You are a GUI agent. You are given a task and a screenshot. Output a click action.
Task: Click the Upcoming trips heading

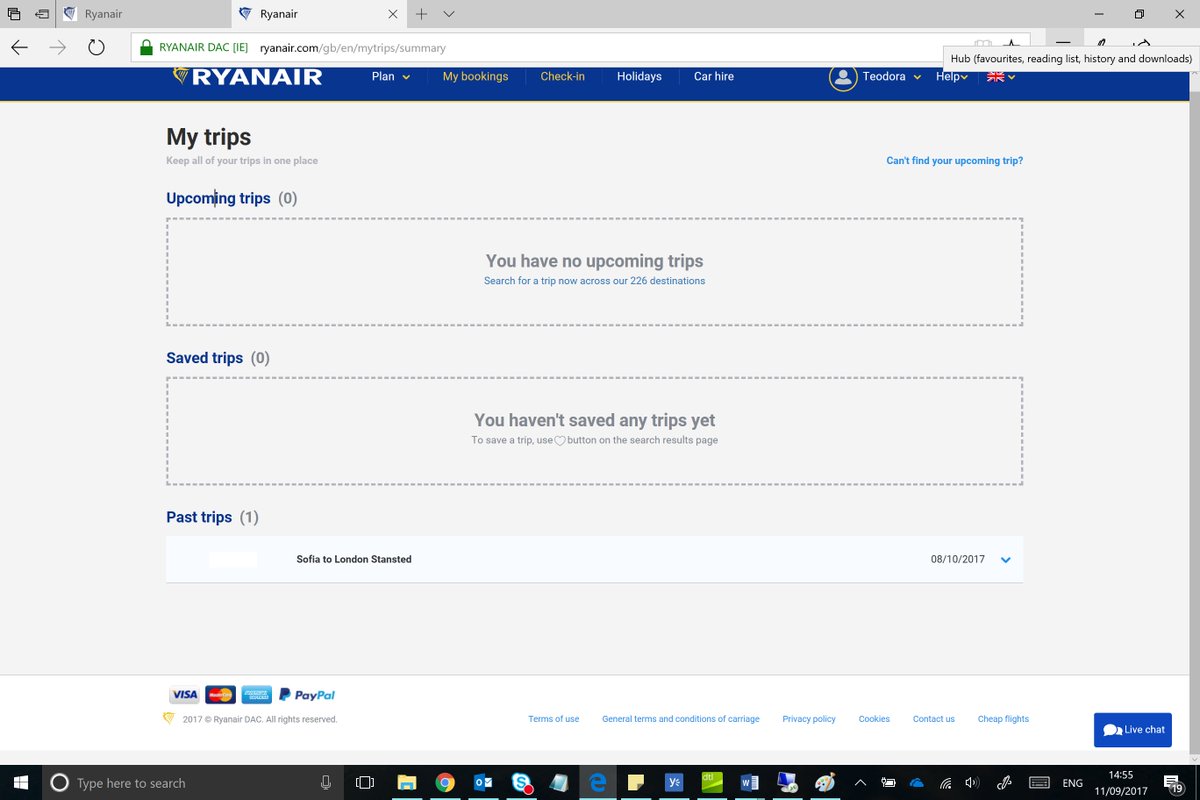pyautogui.click(x=218, y=198)
